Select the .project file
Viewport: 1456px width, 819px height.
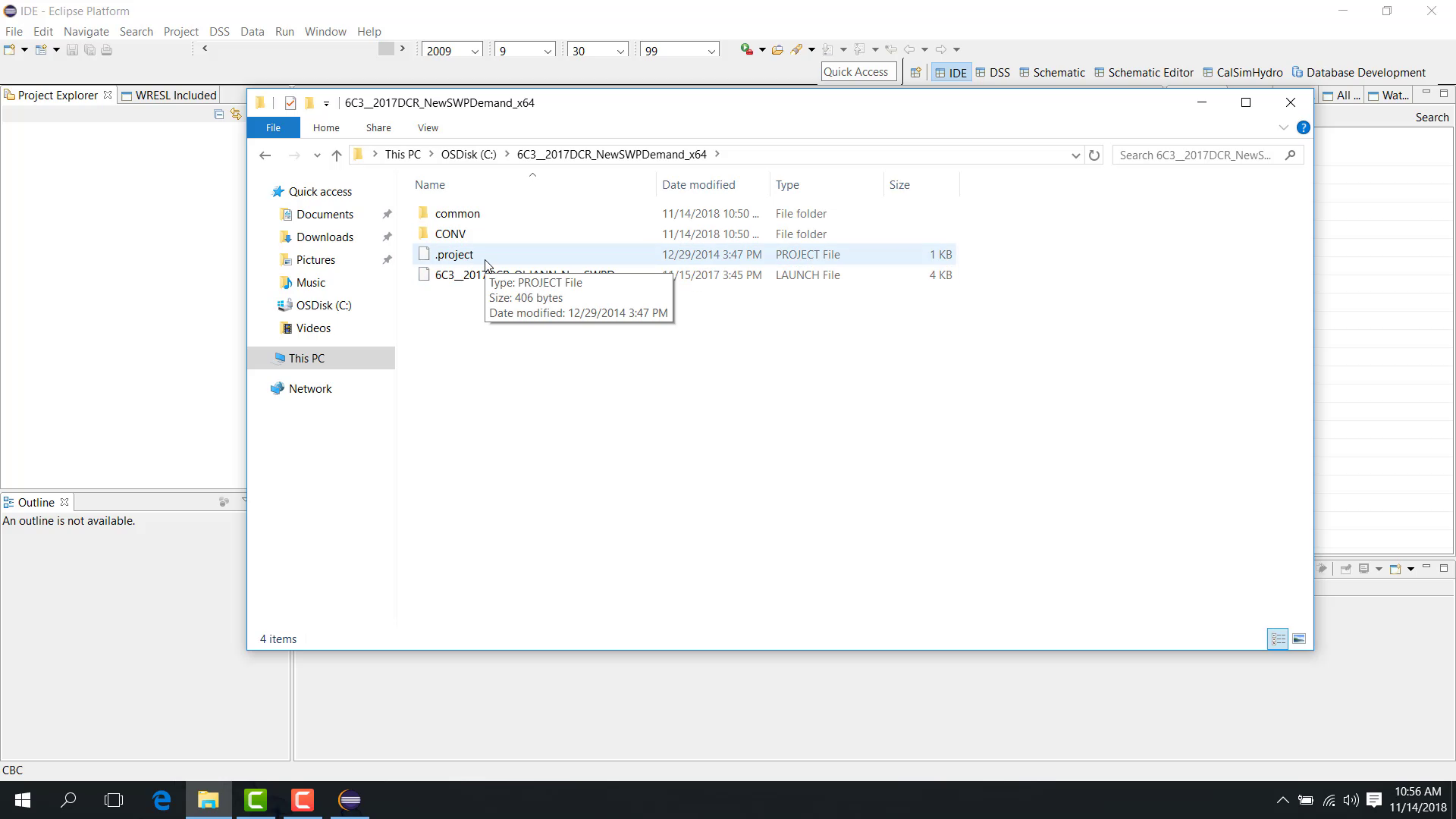click(x=454, y=255)
